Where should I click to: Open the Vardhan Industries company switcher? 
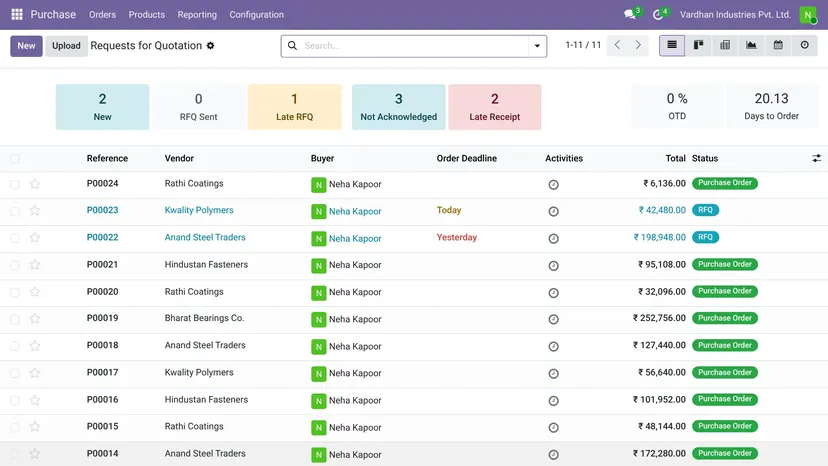[x=735, y=15]
